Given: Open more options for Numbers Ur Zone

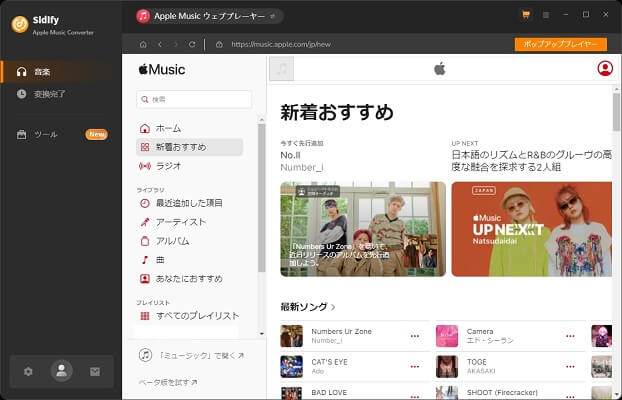Looking at the screenshot, I should 415,336.
